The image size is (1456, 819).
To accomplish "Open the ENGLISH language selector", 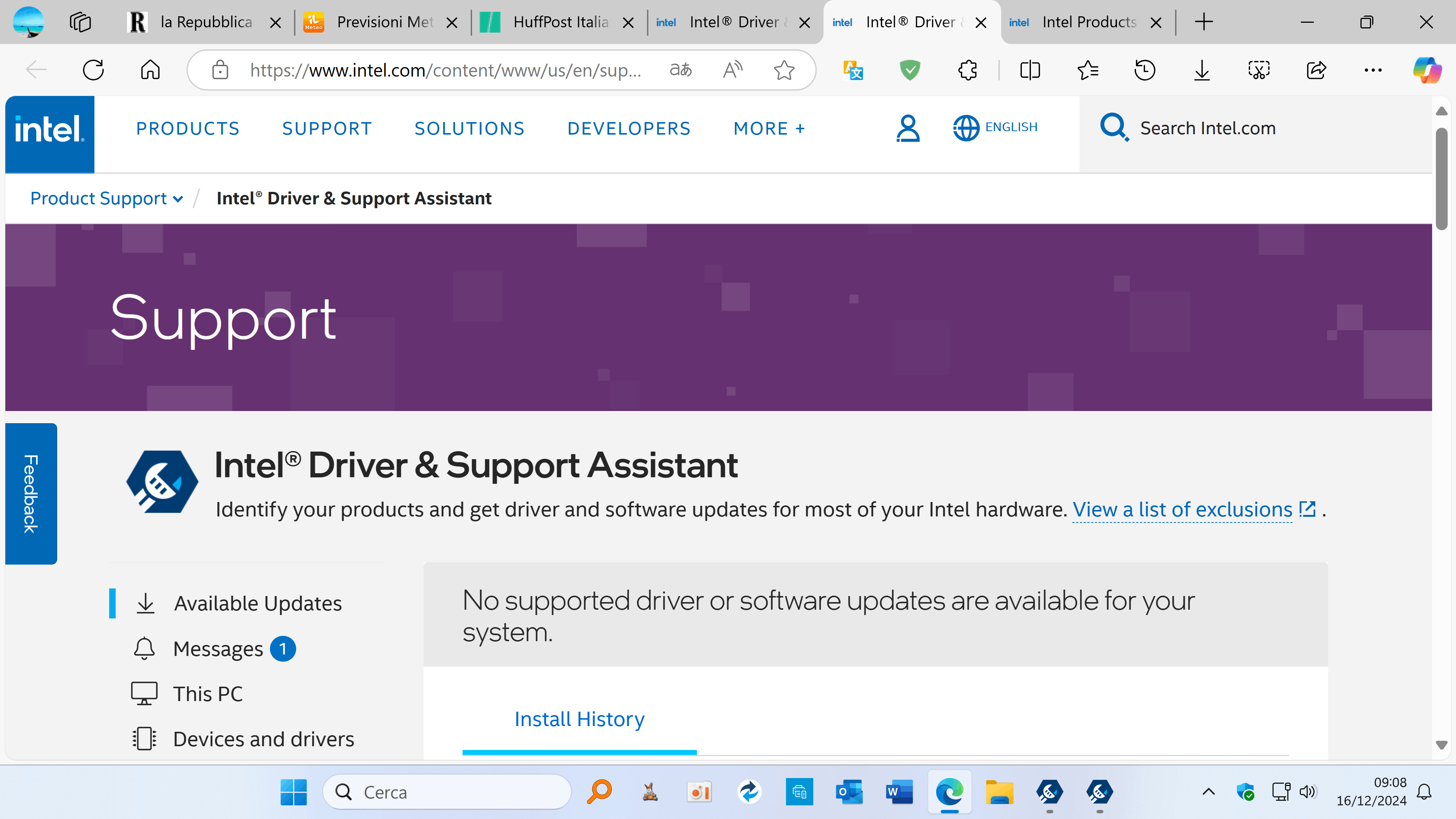I will click(995, 128).
